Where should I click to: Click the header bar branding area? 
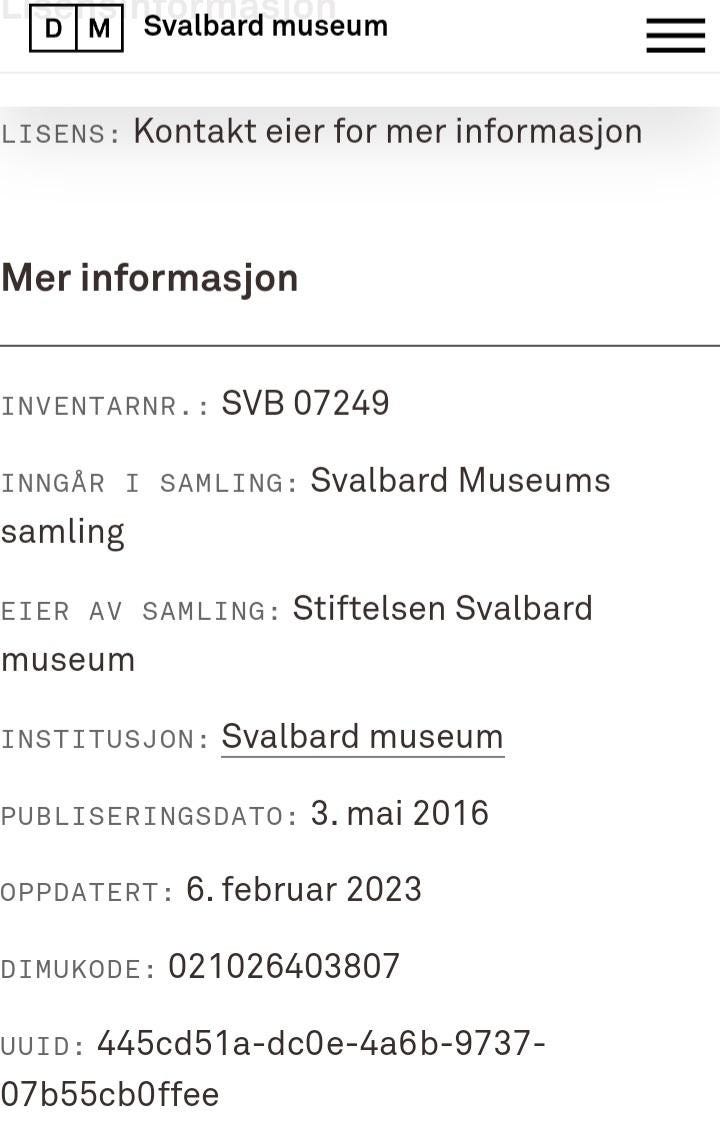click(200, 27)
